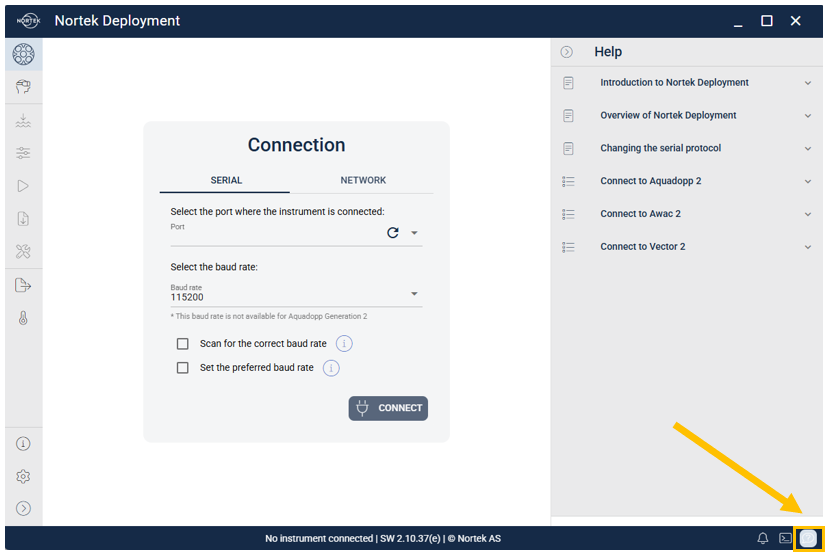Toggle the help icon in status bar
The height and width of the screenshot is (555, 828).
808,538
